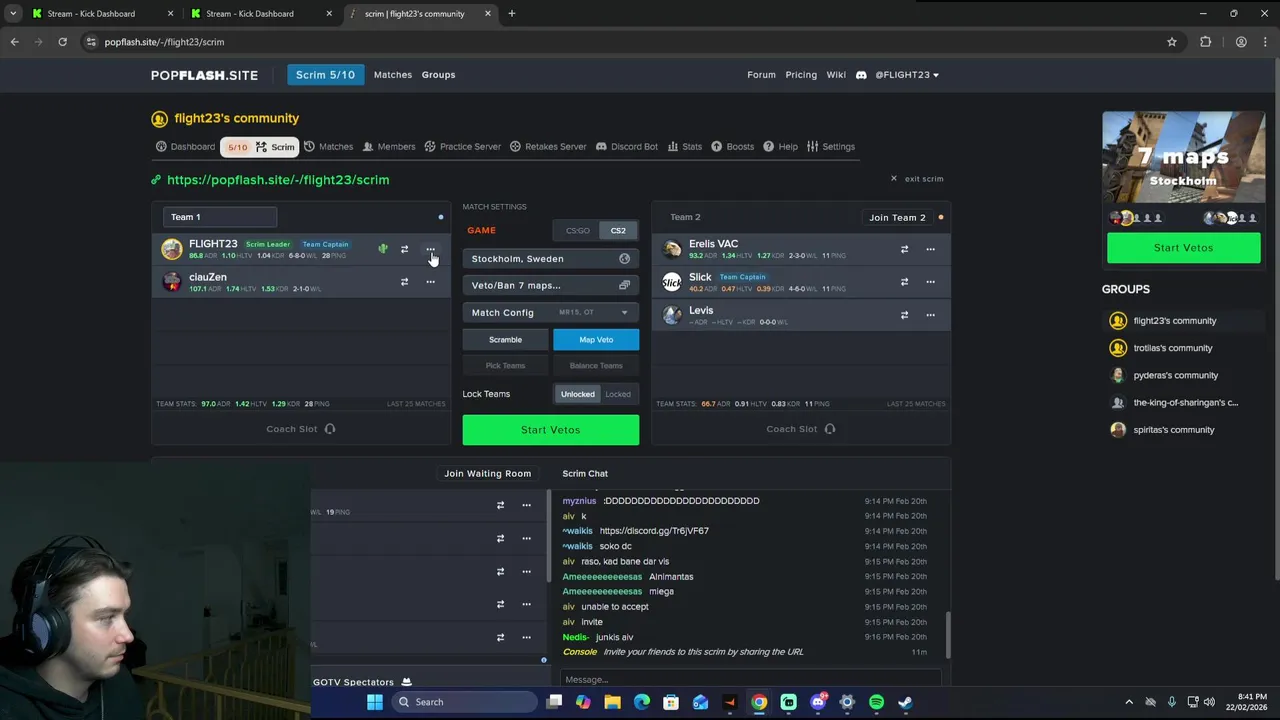Swap ciauZen to the other team

(404, 282)
